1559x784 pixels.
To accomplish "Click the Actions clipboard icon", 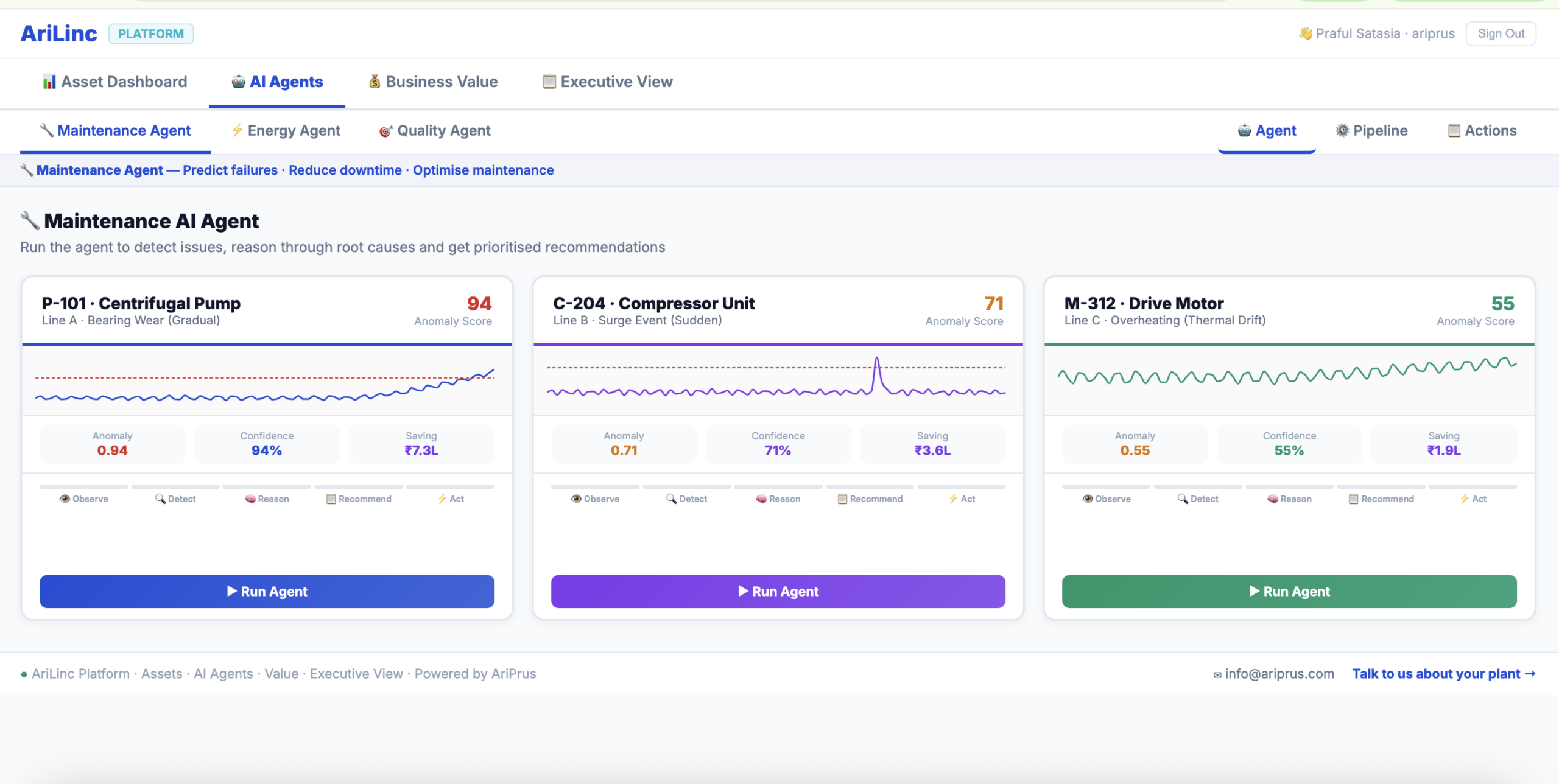I will (1454, 130).
